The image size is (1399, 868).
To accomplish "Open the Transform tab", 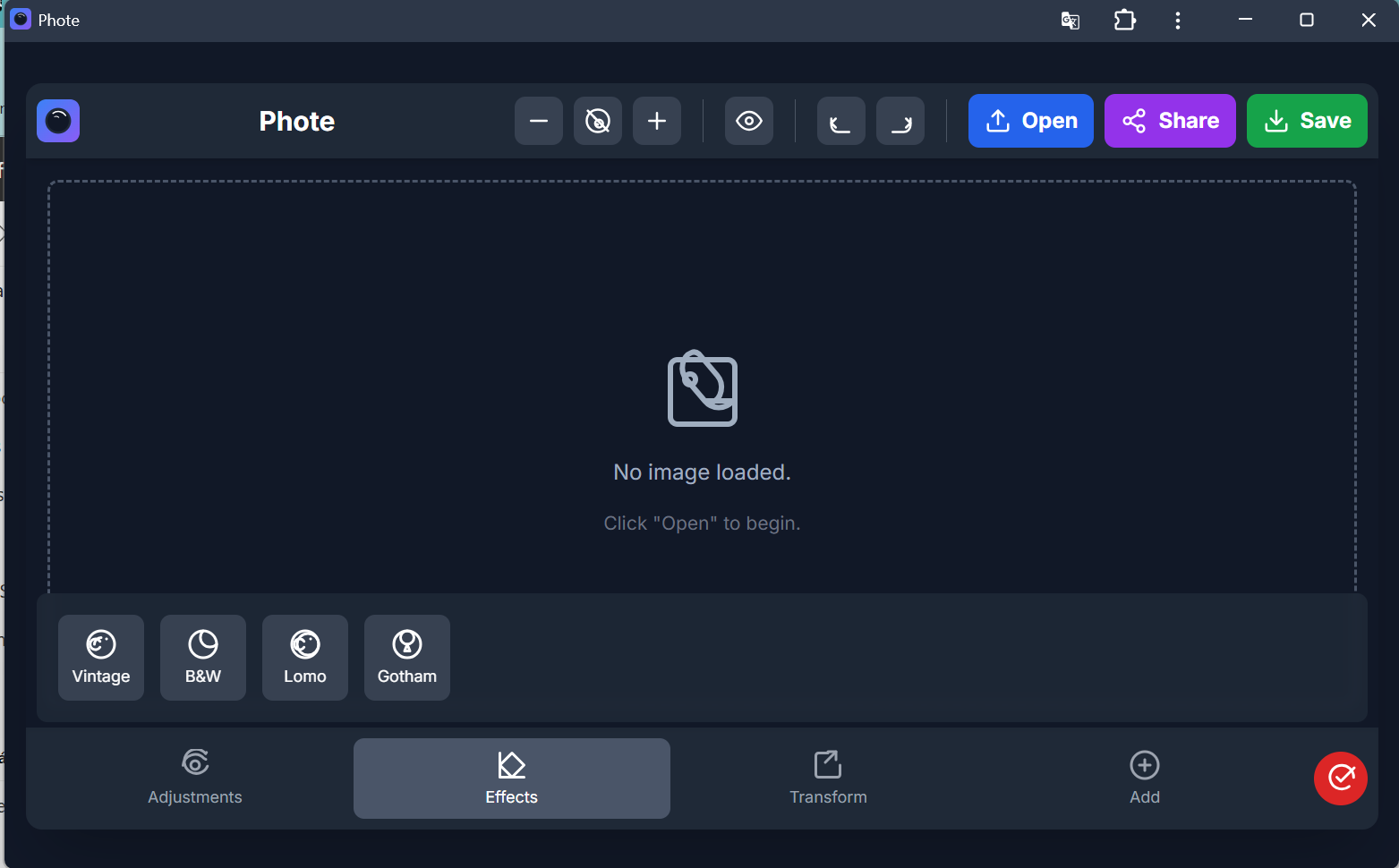I will point(828,779).
